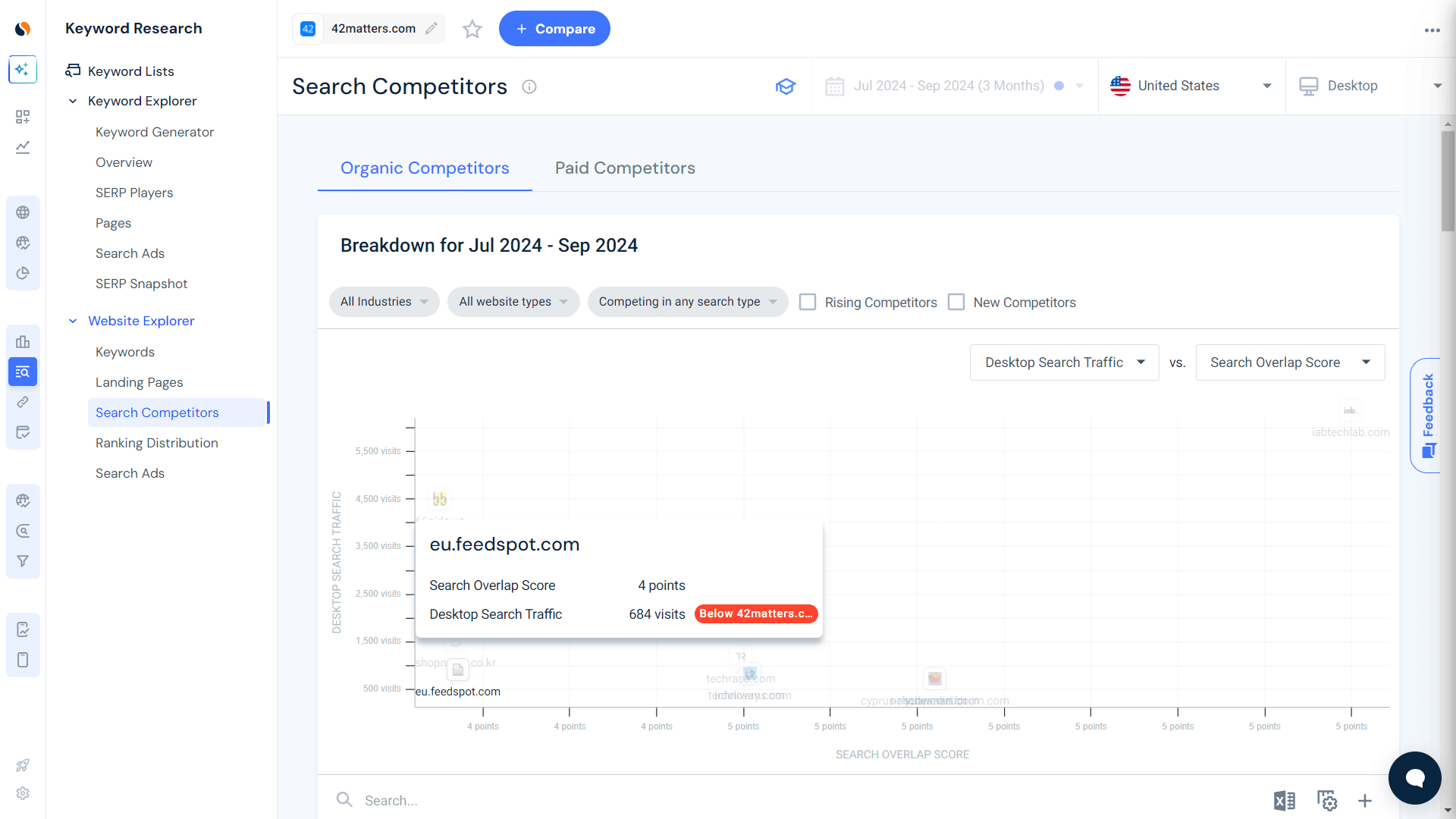Switch to Paid Competitors tab
This screenshot has width=1456, height=819.
click(625, 168)
